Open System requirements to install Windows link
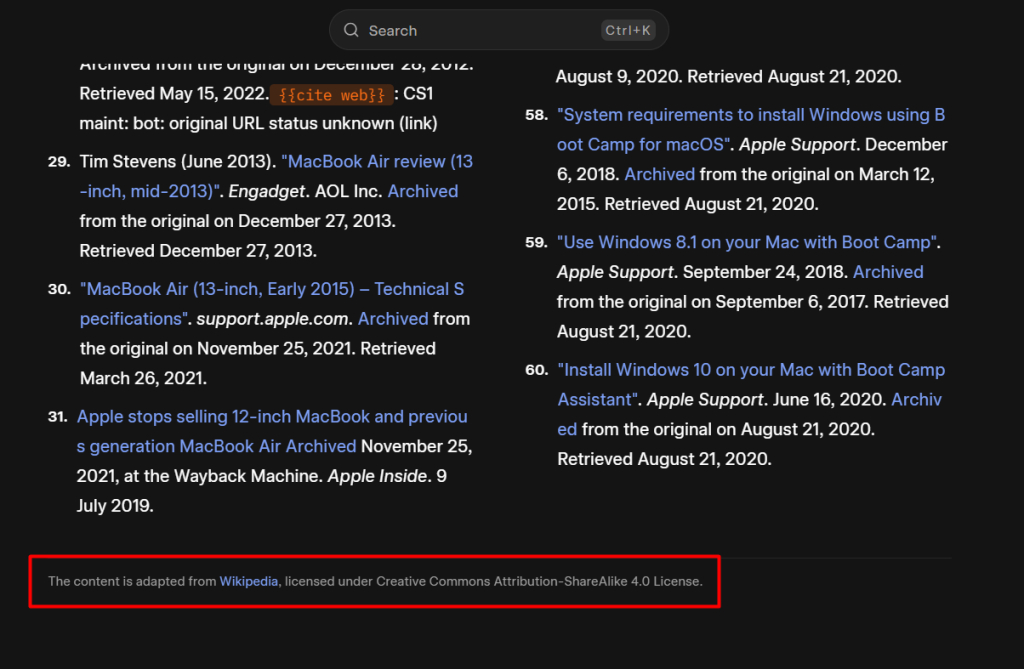This screenshot has width=1024, height=669. click(750, 115)
